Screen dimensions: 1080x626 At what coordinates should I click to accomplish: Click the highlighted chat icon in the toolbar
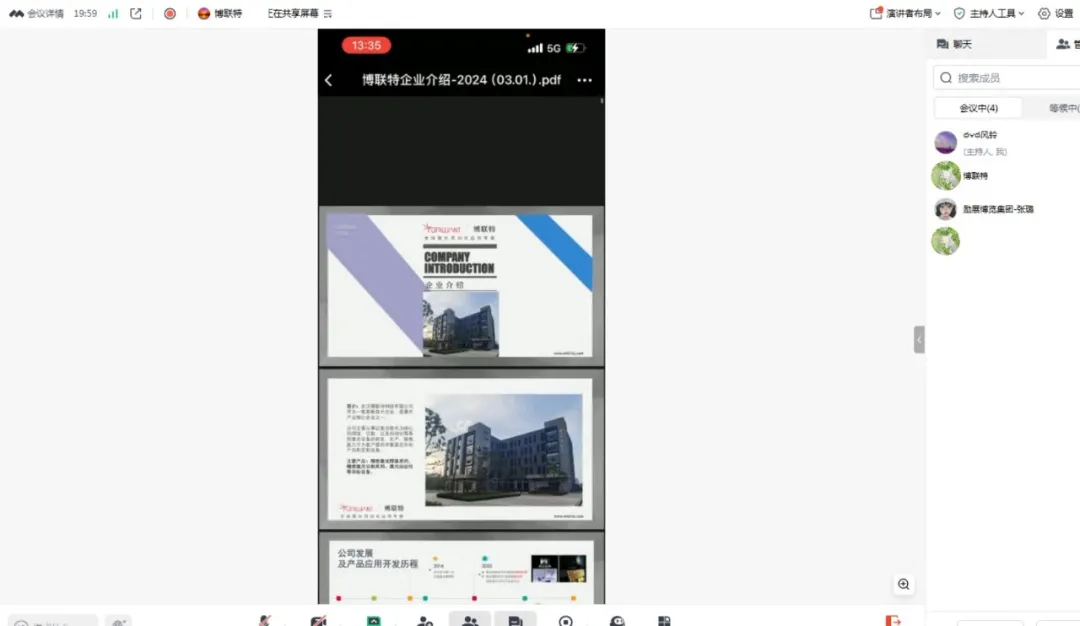515,619
